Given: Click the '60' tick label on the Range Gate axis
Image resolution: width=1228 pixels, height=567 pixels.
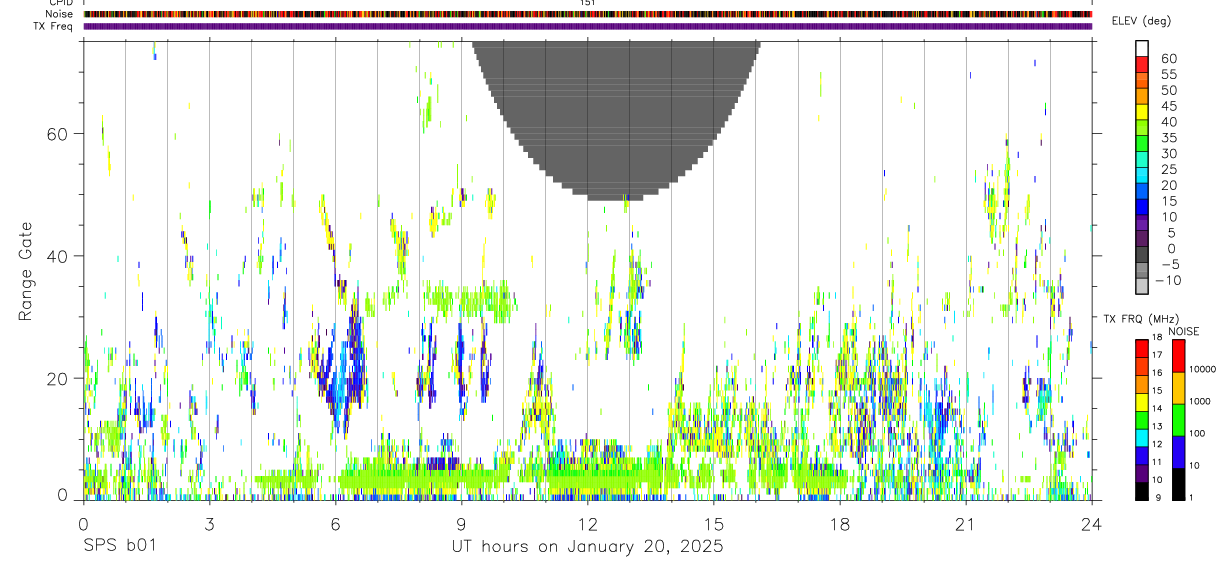Looking at the screenshot, I should click(x=58, y=133).
